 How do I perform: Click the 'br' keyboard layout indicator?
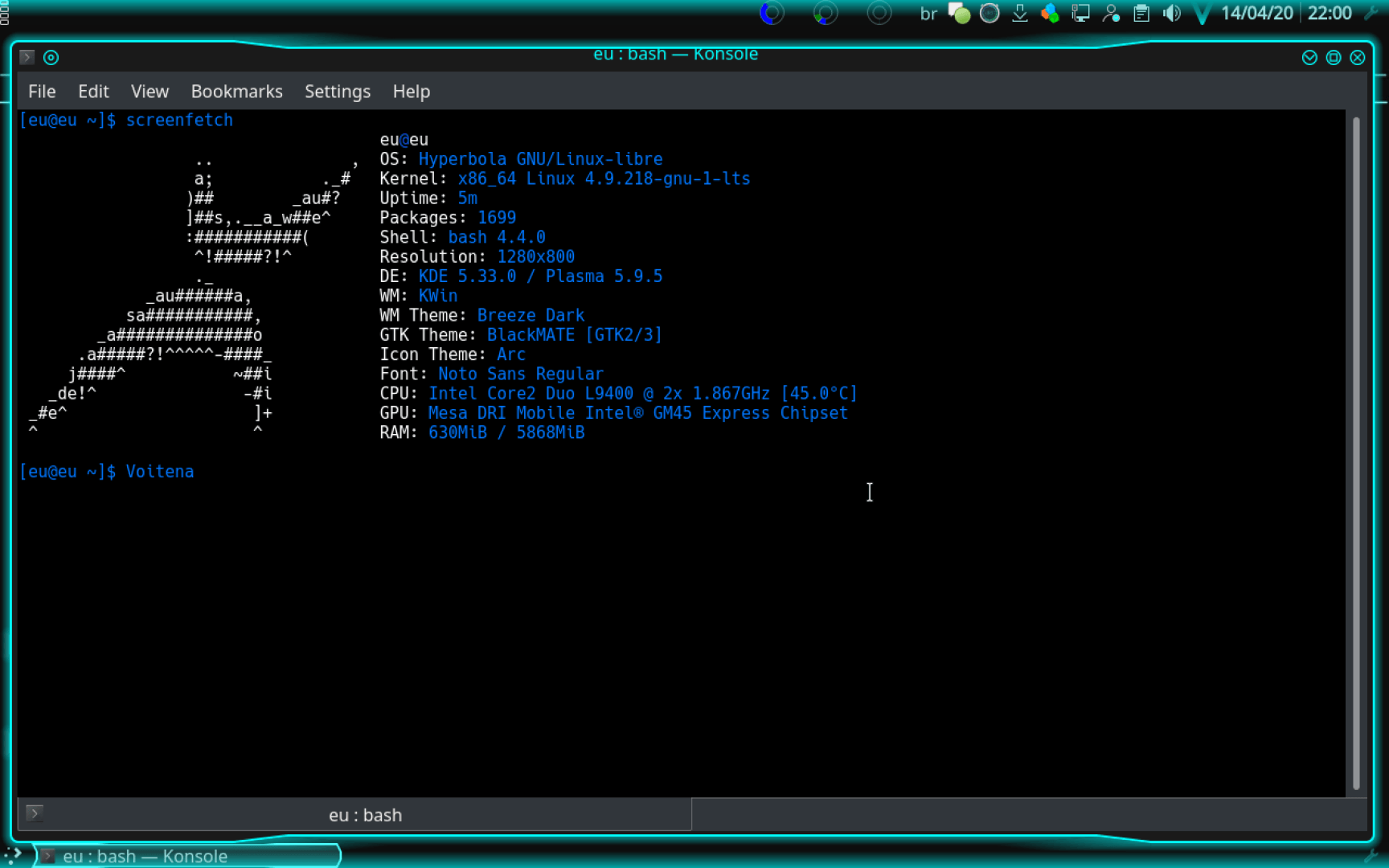coord(928,14)
